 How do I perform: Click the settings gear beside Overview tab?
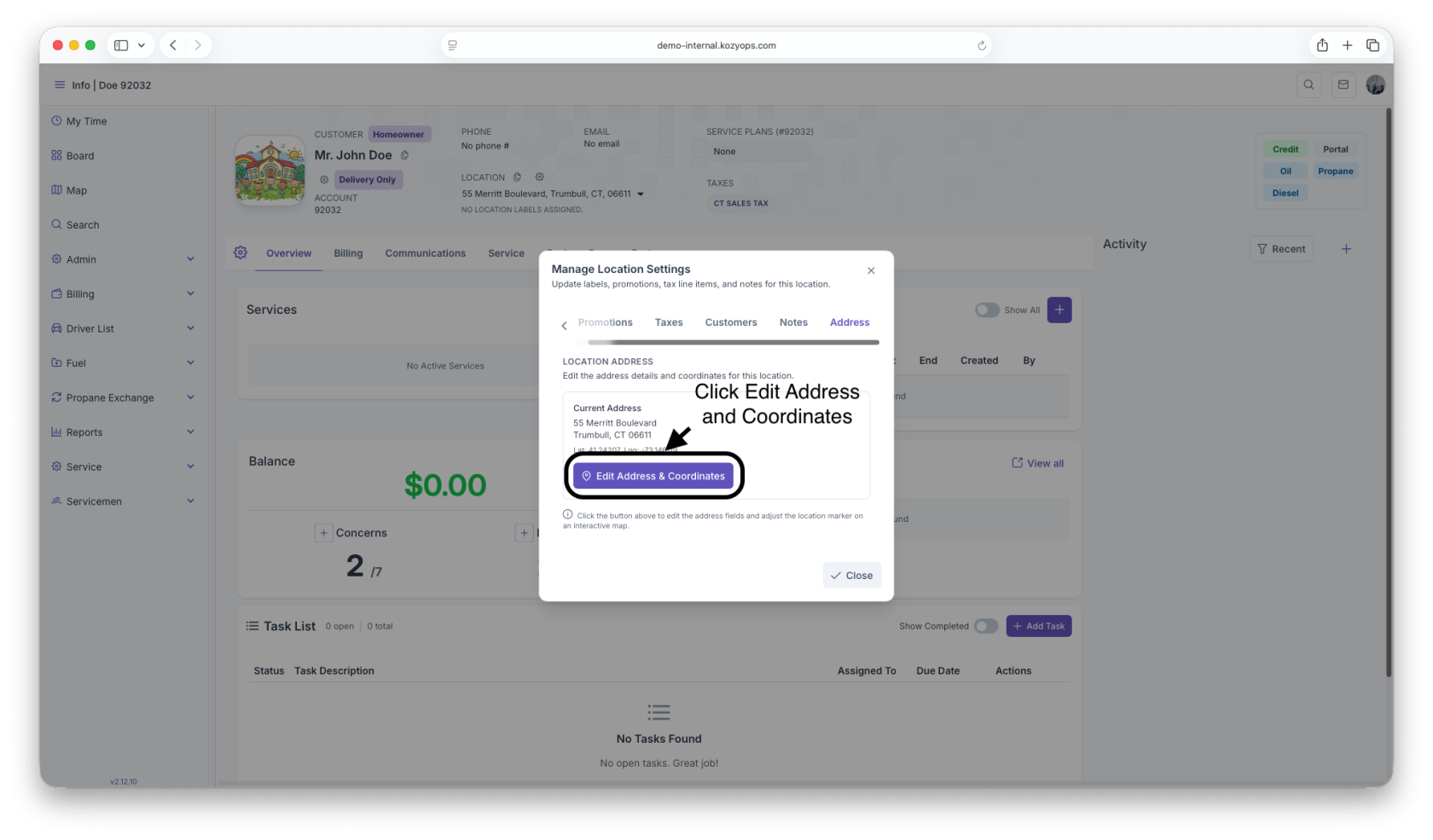[x=241, y=253]
